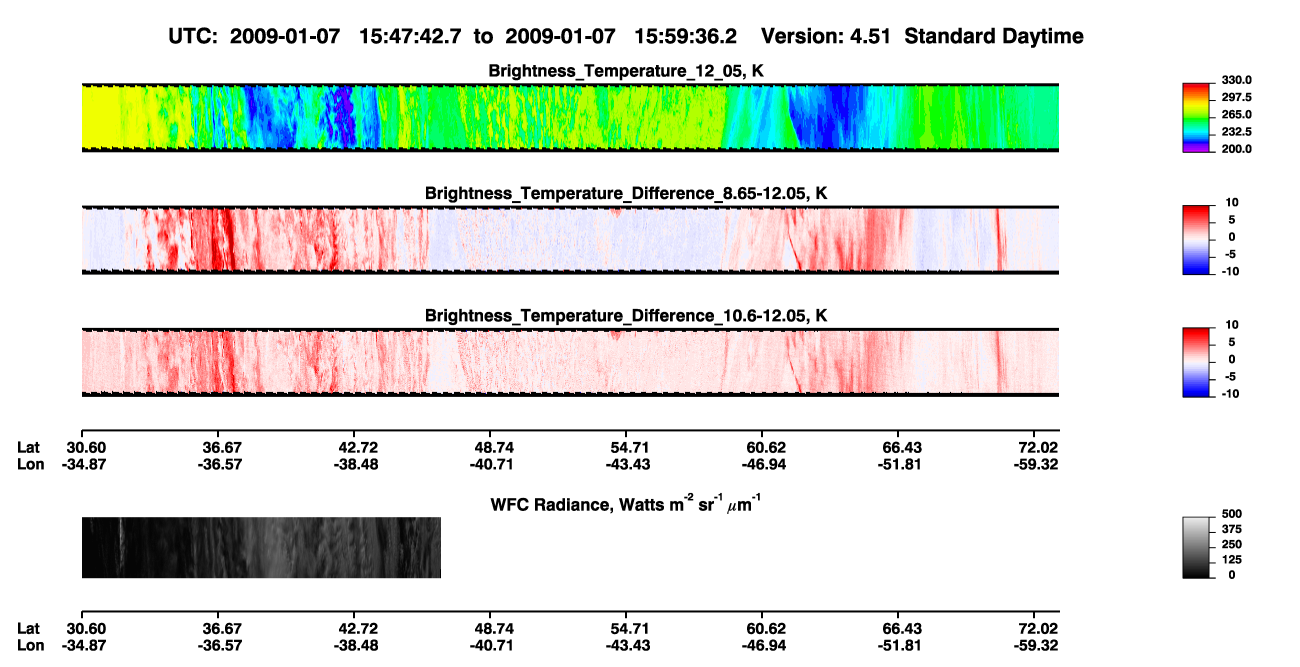Click longitude '-51.81' on the axis below WFC Radiance
Image resolution: width=1300 pixels, height=667 pixels.
[x=899, y=646]
